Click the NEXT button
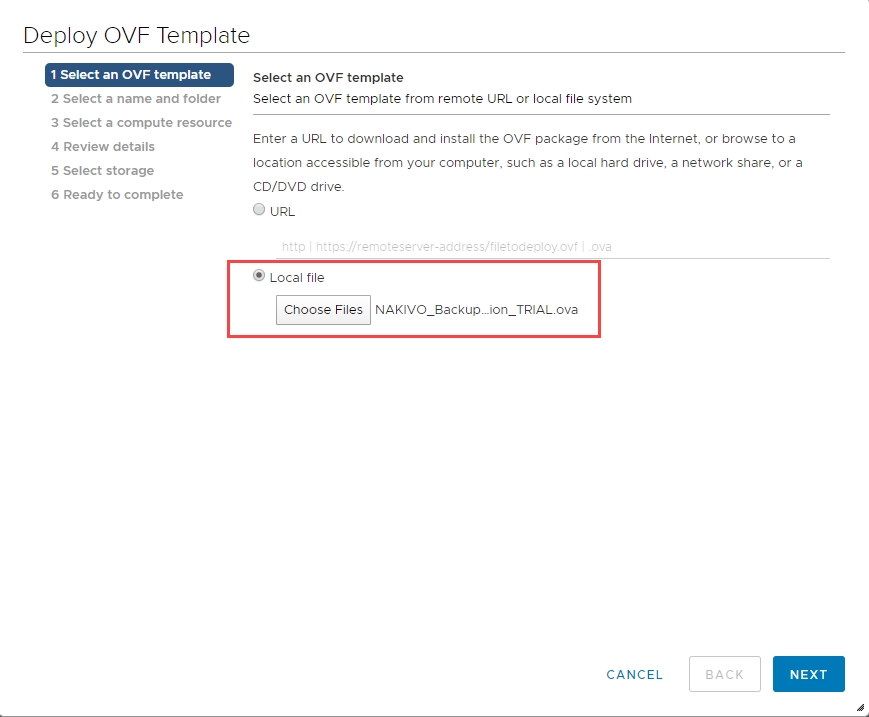The height and width of the screenshot is (717, 869). [808, 674]
